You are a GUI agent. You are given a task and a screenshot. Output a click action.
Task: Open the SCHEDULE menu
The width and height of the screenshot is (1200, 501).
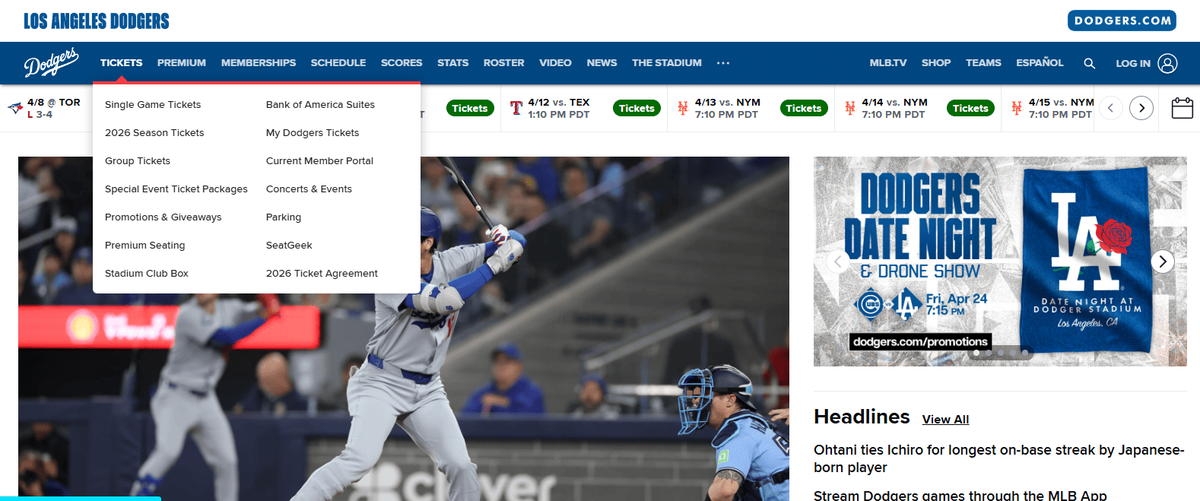[x=338, y=63]
